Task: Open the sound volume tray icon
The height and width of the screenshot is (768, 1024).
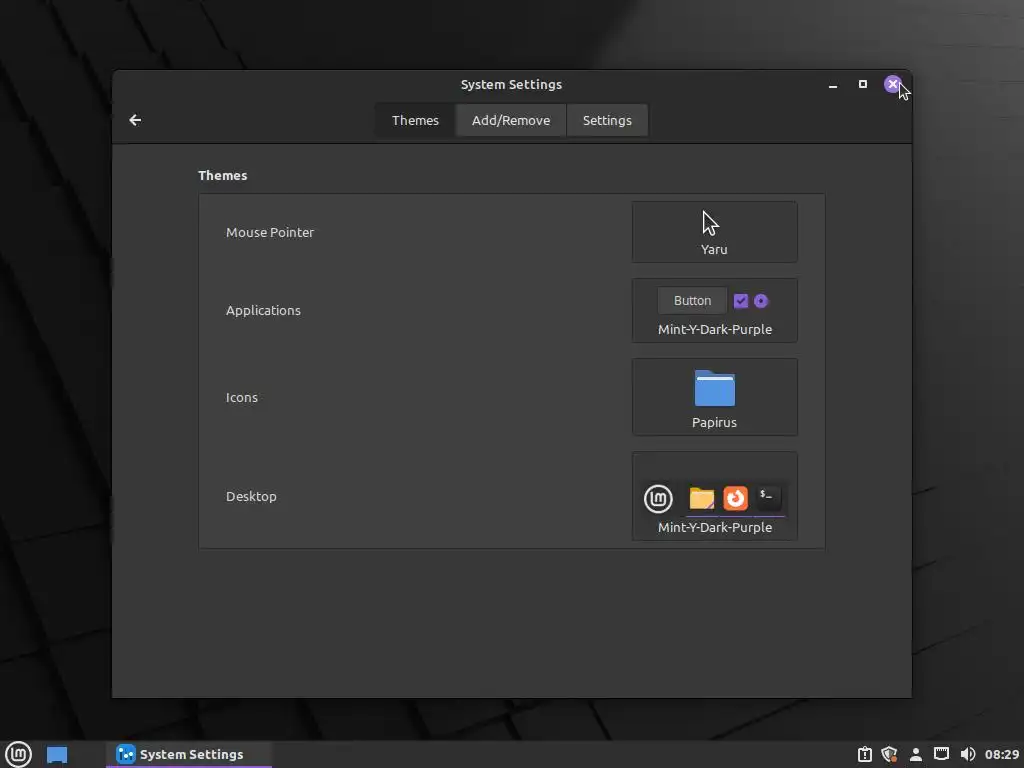Action: click(968, 754)
